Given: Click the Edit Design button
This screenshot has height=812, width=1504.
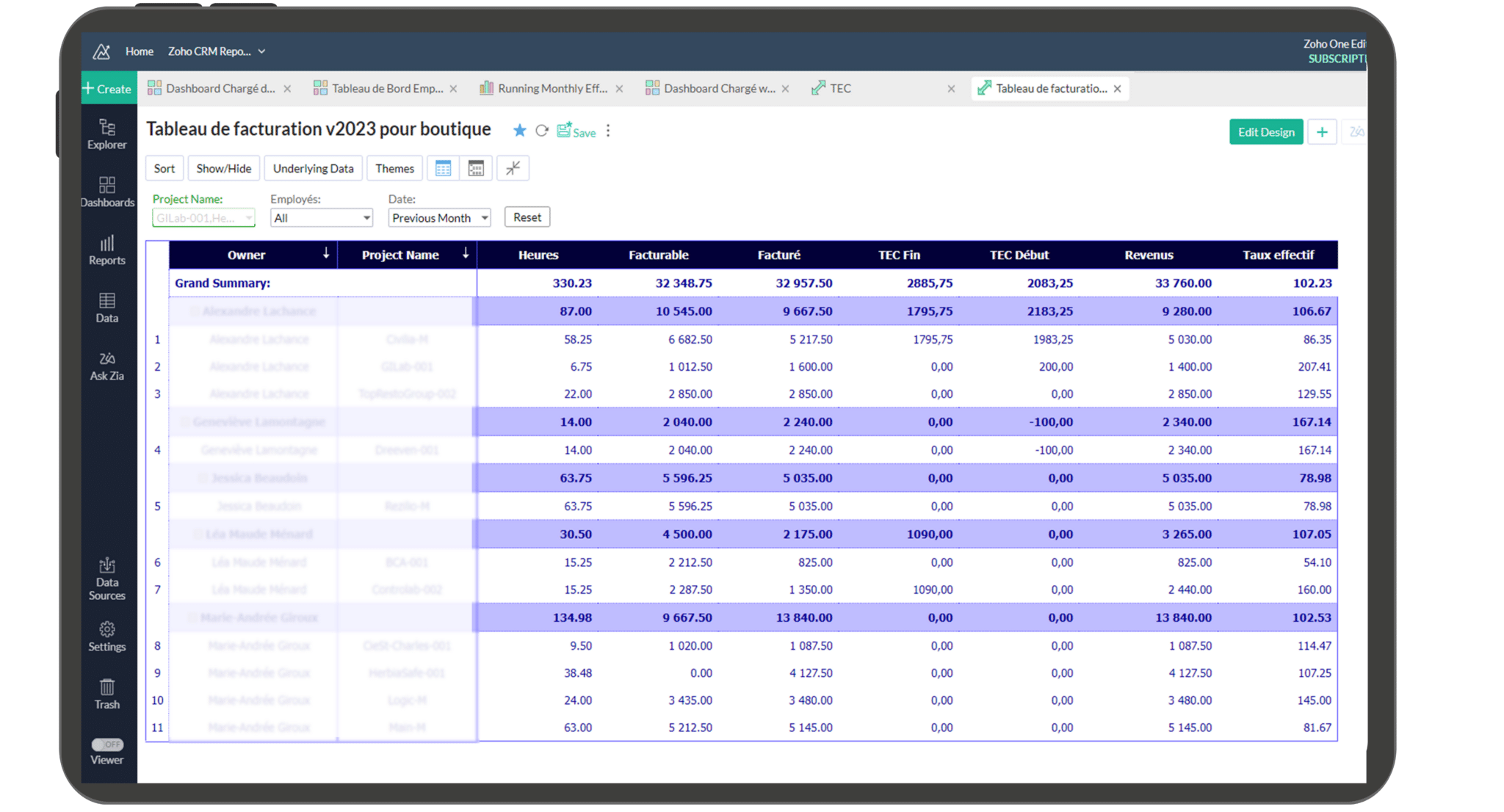Looking at the screenshot, I should tap(1265, 131).
